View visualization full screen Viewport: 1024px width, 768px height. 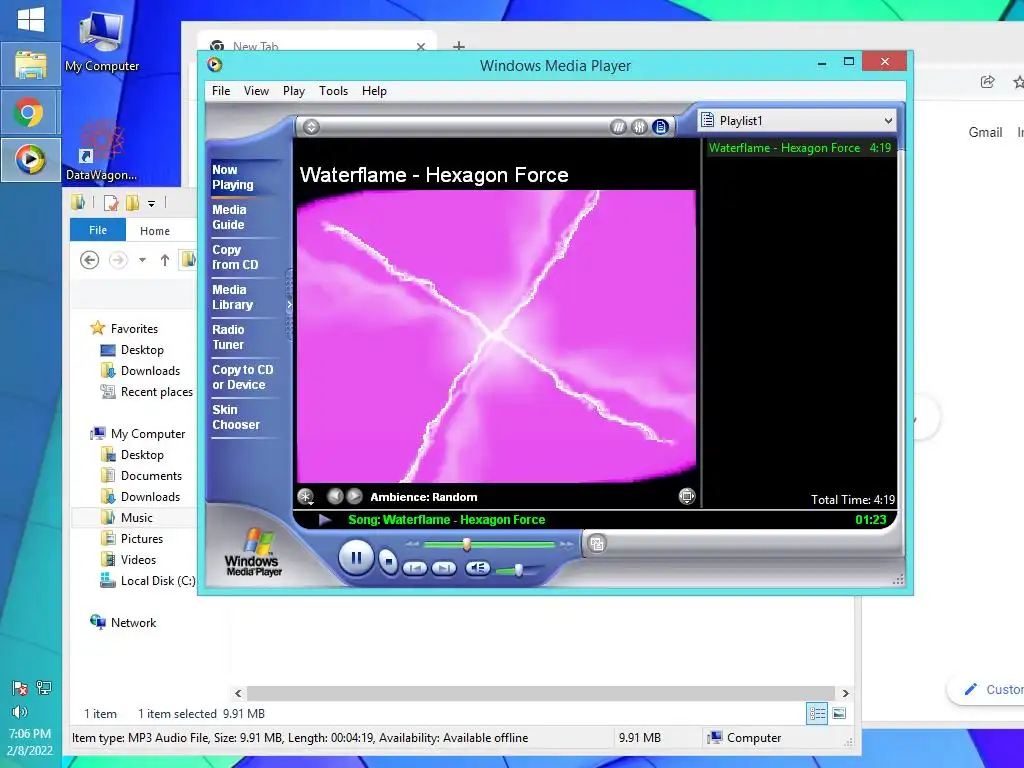[x=686, y=496]
